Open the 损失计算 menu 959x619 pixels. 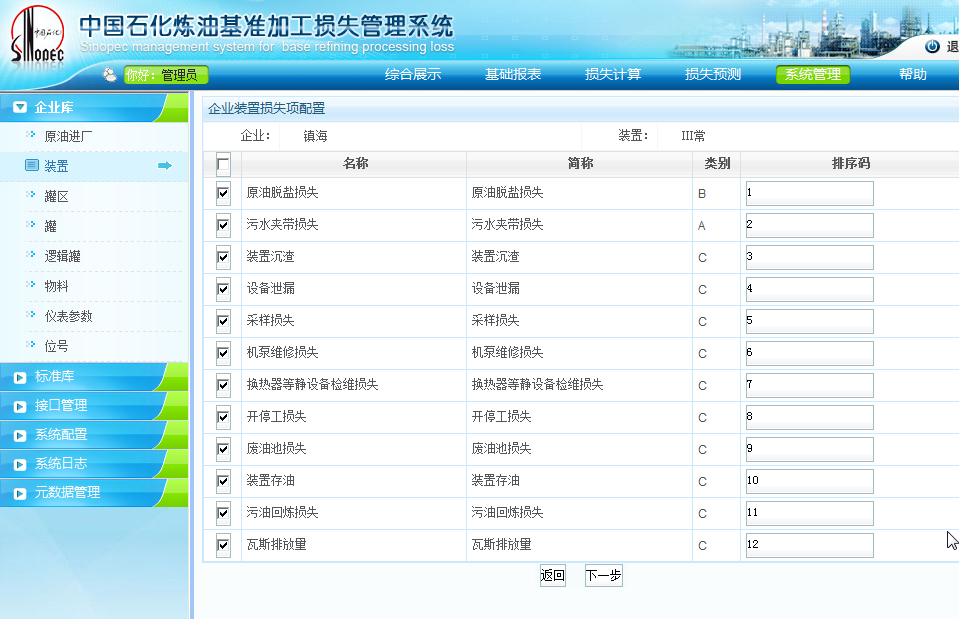pyautogui.click(x=613, y=75)
